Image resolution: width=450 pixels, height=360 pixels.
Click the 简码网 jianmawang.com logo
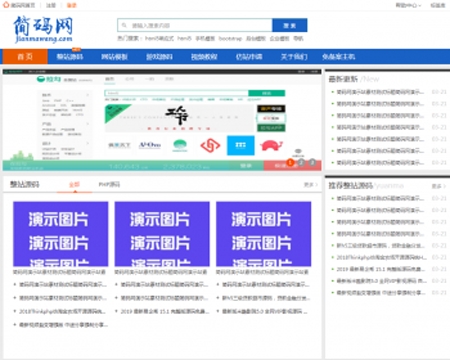click(x=43, y=30)
